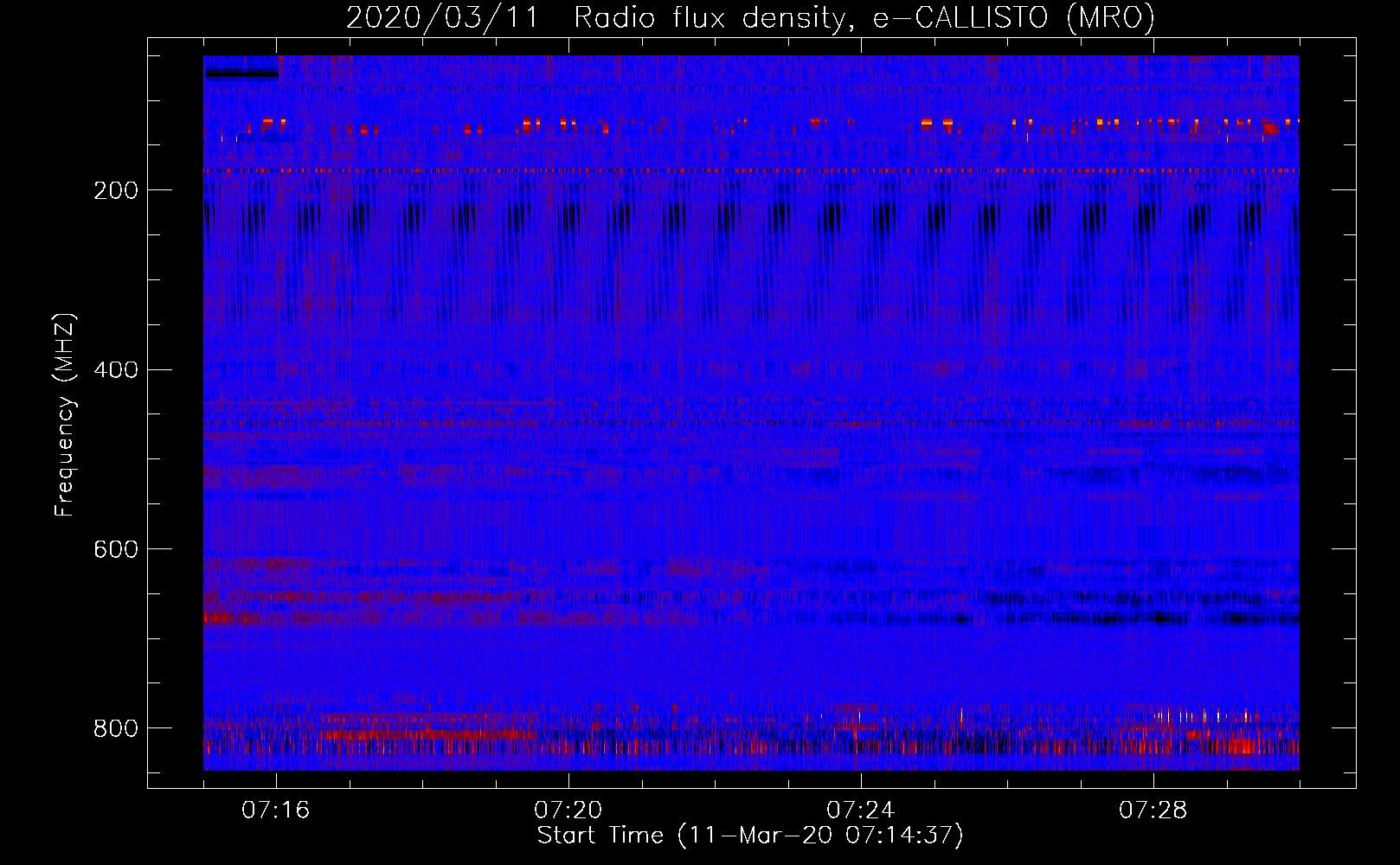Click the 400 MHz frequency tick label

[115, 370]
